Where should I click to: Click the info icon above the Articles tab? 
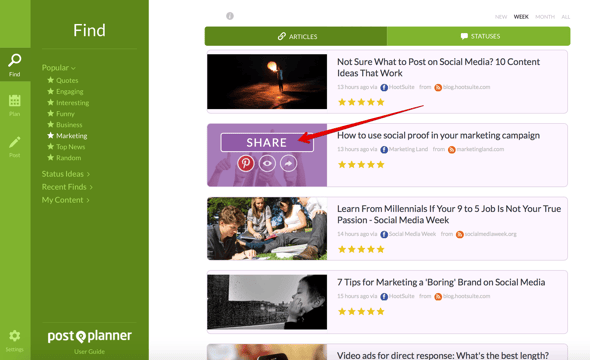pos(230,16)
